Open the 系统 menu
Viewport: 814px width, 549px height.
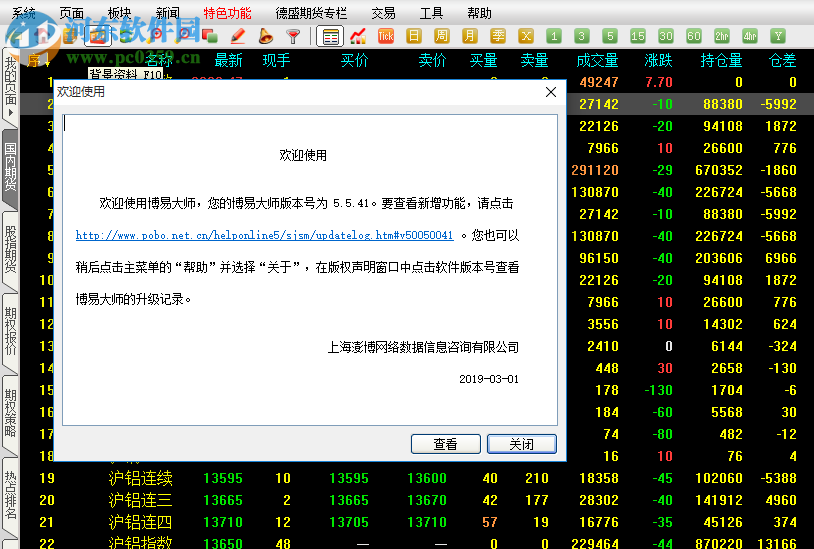pyautogui.click(x=24, y=13)
